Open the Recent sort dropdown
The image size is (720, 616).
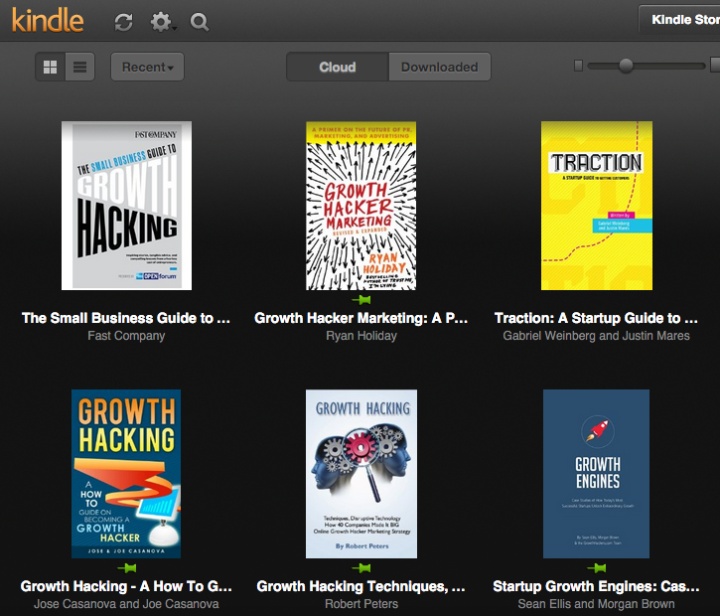(x=147, y=67)
